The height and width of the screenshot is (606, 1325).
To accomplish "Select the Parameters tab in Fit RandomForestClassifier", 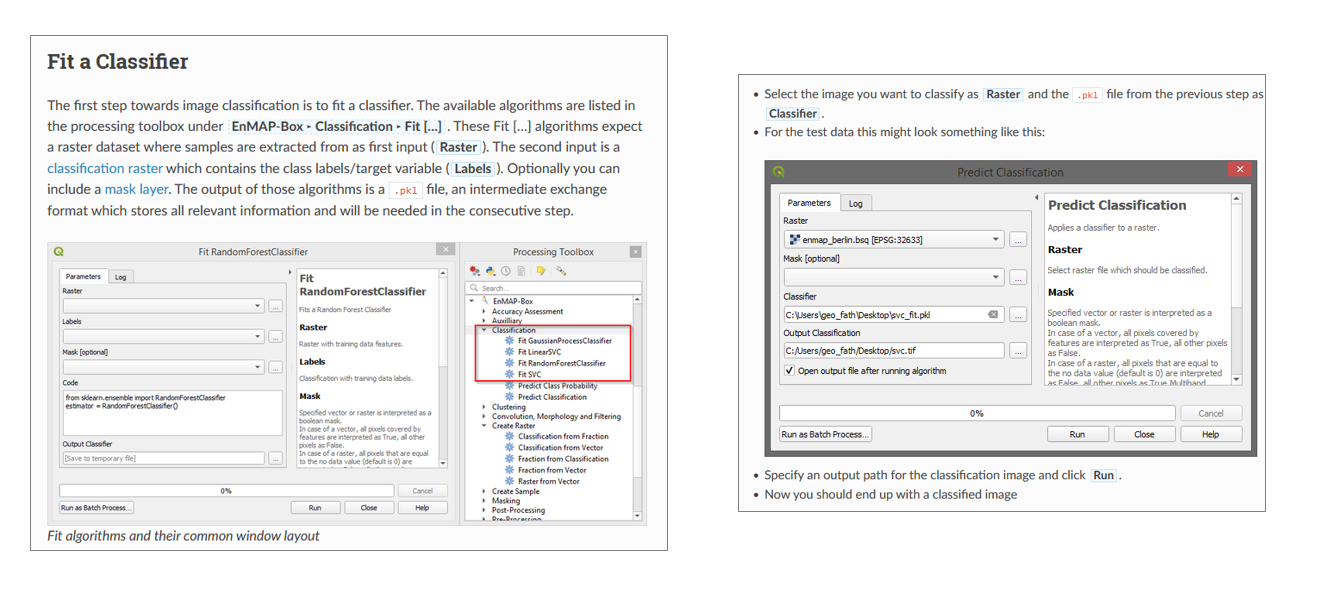I will 83,276.
